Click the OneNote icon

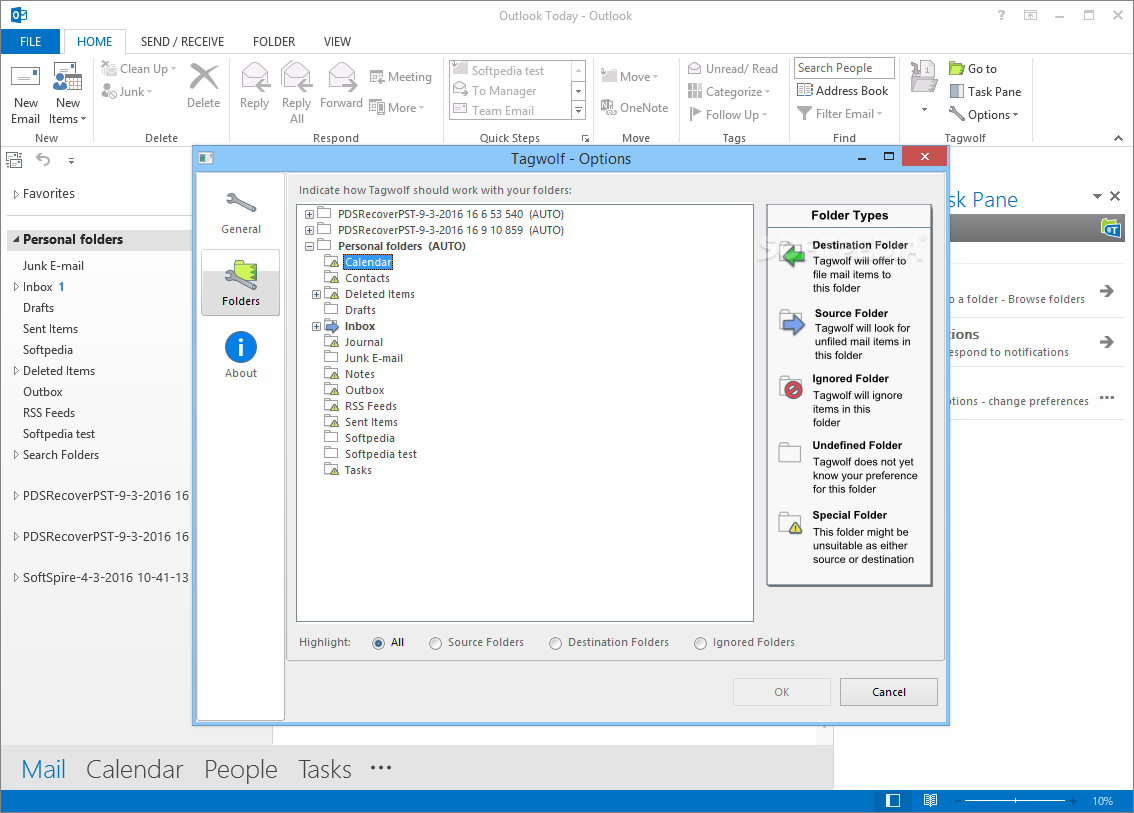[x=608, y=107]
